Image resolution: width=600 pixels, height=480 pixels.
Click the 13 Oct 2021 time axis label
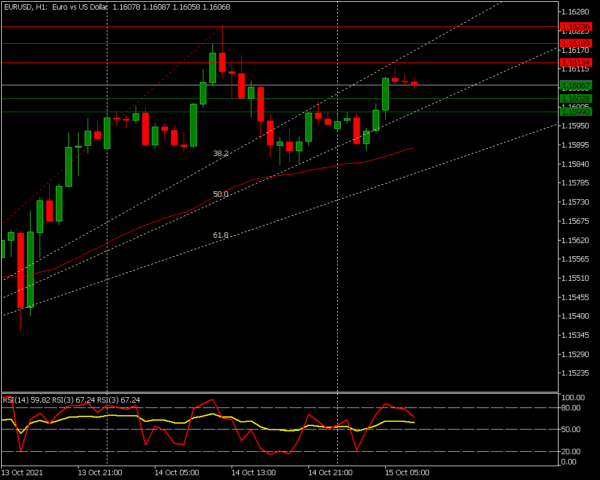(x=23, y=473)
